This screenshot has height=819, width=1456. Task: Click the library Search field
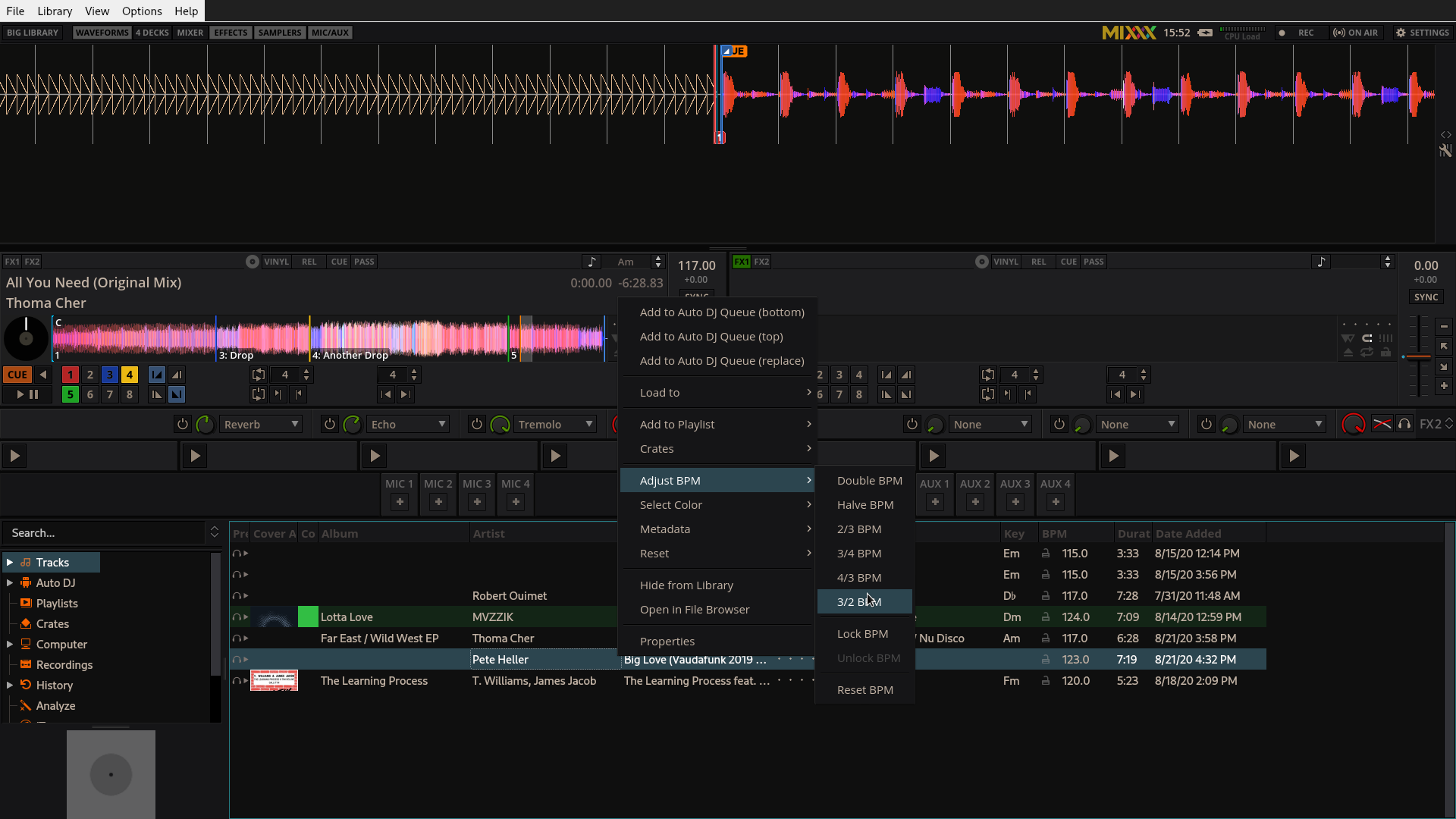pos(105,533)
